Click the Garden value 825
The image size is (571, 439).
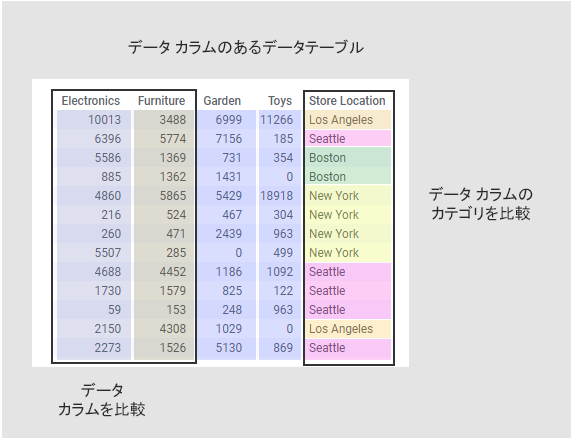click(232, 290)
